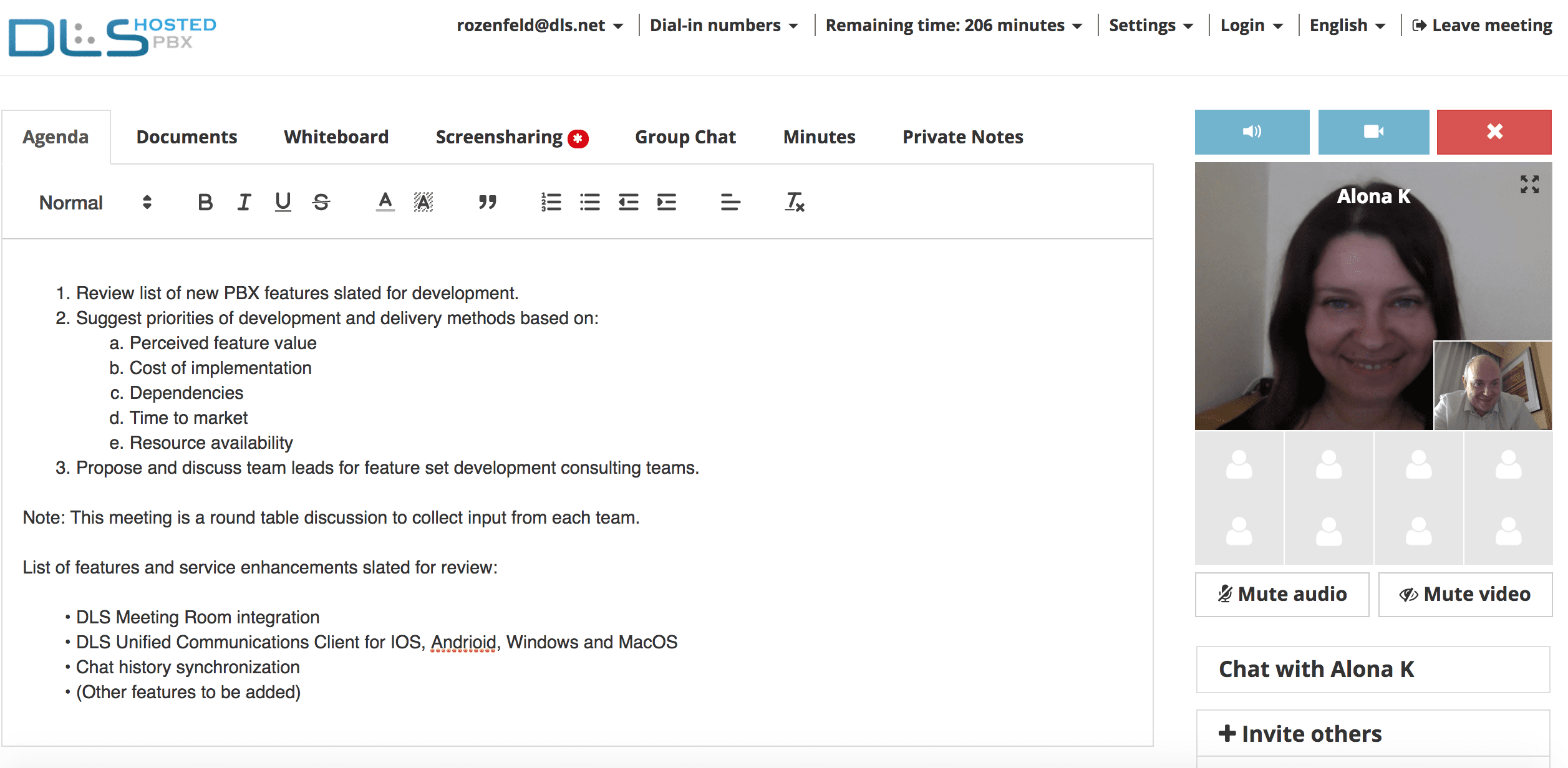This screenshot has width=1568, height=768.
Task: Expand the Login dropdown
Action: [1251, 26]
